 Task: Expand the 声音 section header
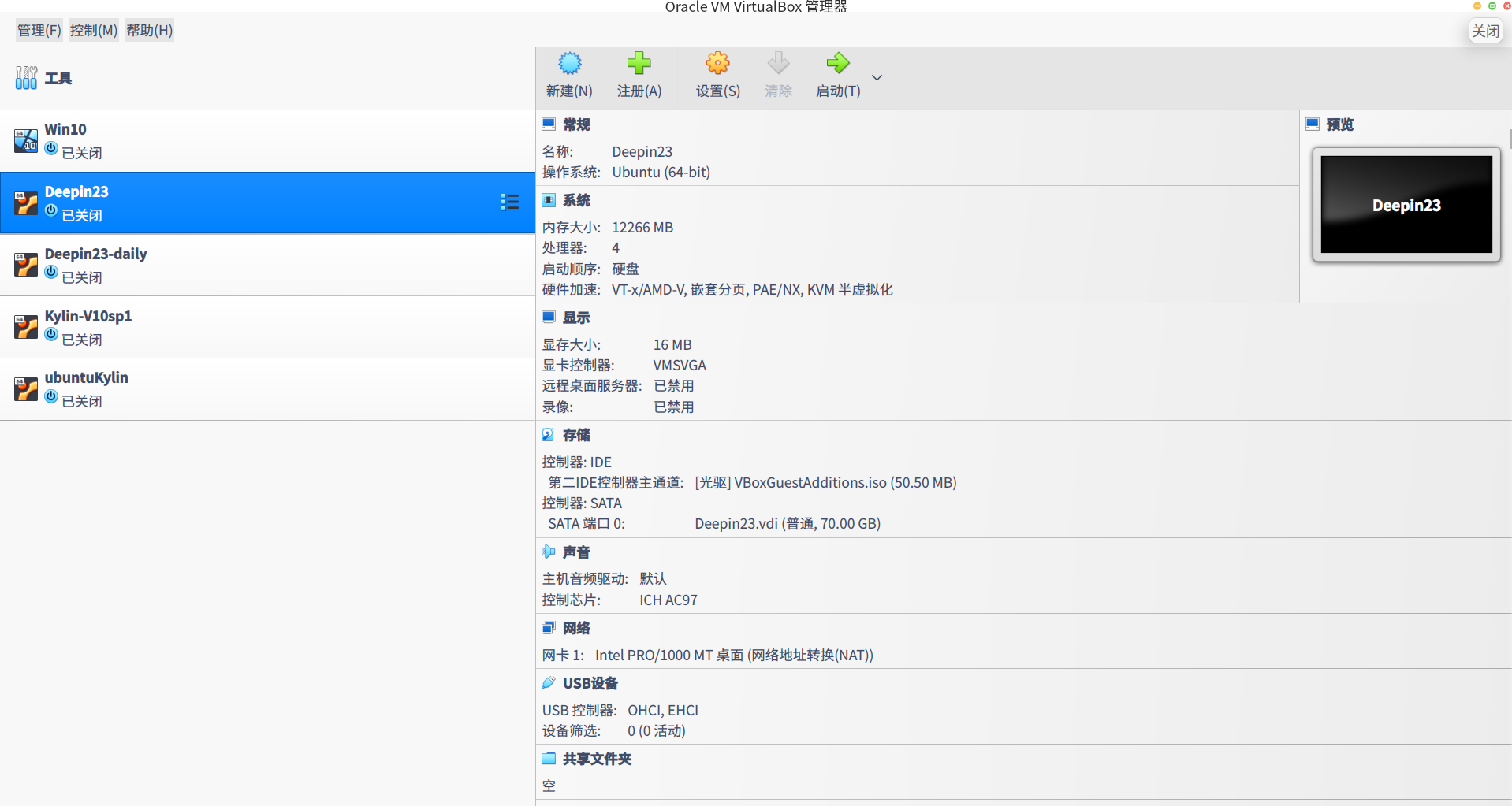click(575, 552)
